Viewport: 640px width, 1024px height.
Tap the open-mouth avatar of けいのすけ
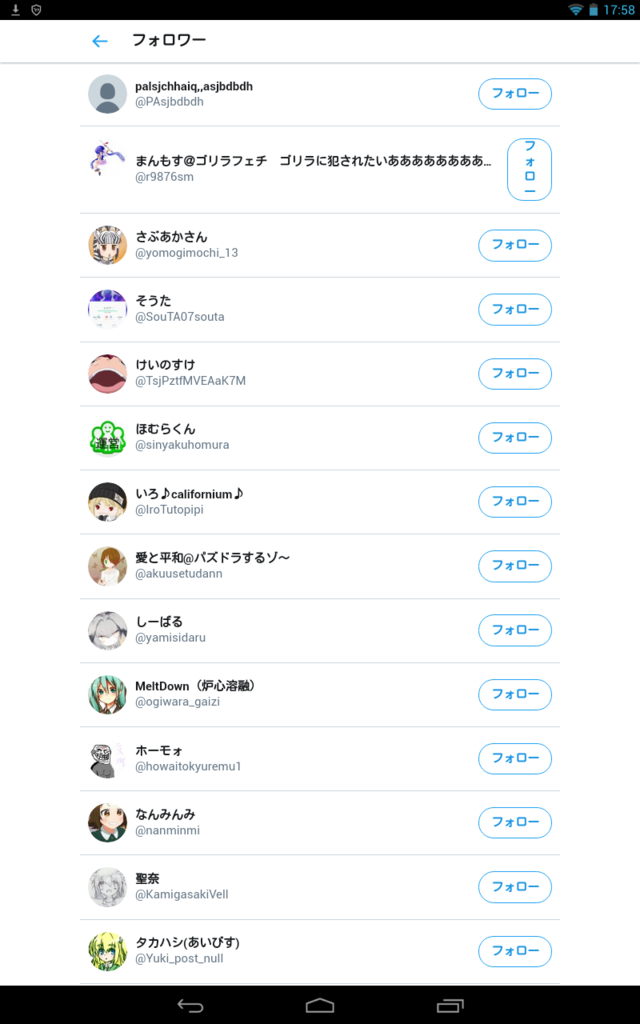tap(107, 374)
